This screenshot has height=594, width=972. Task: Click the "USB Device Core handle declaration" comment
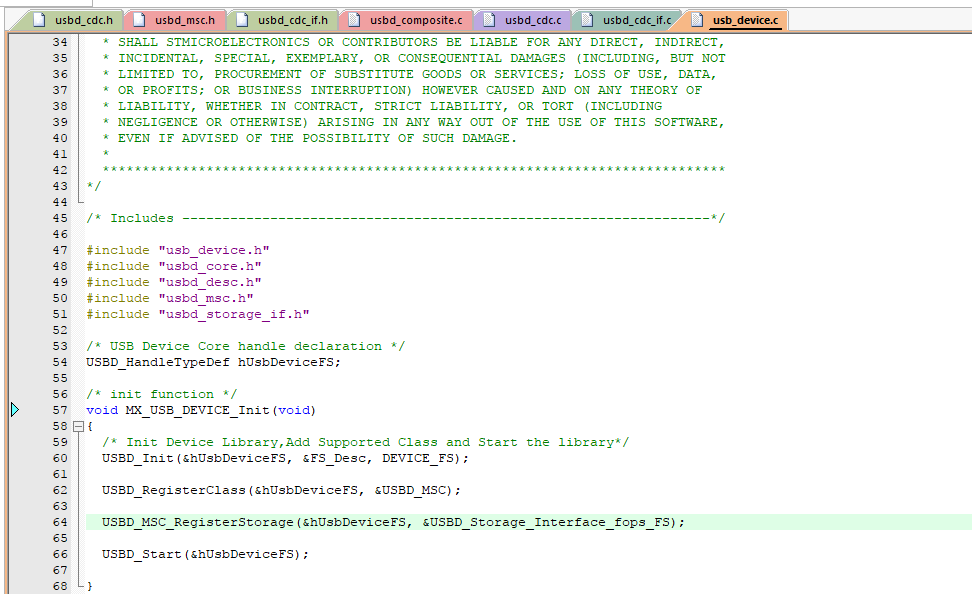(245, 347)
